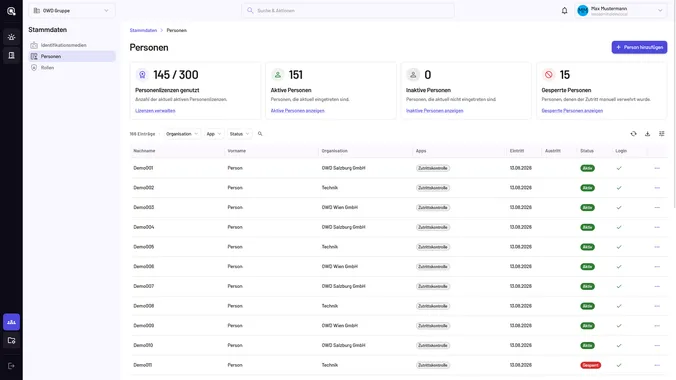The image size is (676, 380).
Task: Select Rollen in the Stammdaten menu
Action: (x=47, y=68)
